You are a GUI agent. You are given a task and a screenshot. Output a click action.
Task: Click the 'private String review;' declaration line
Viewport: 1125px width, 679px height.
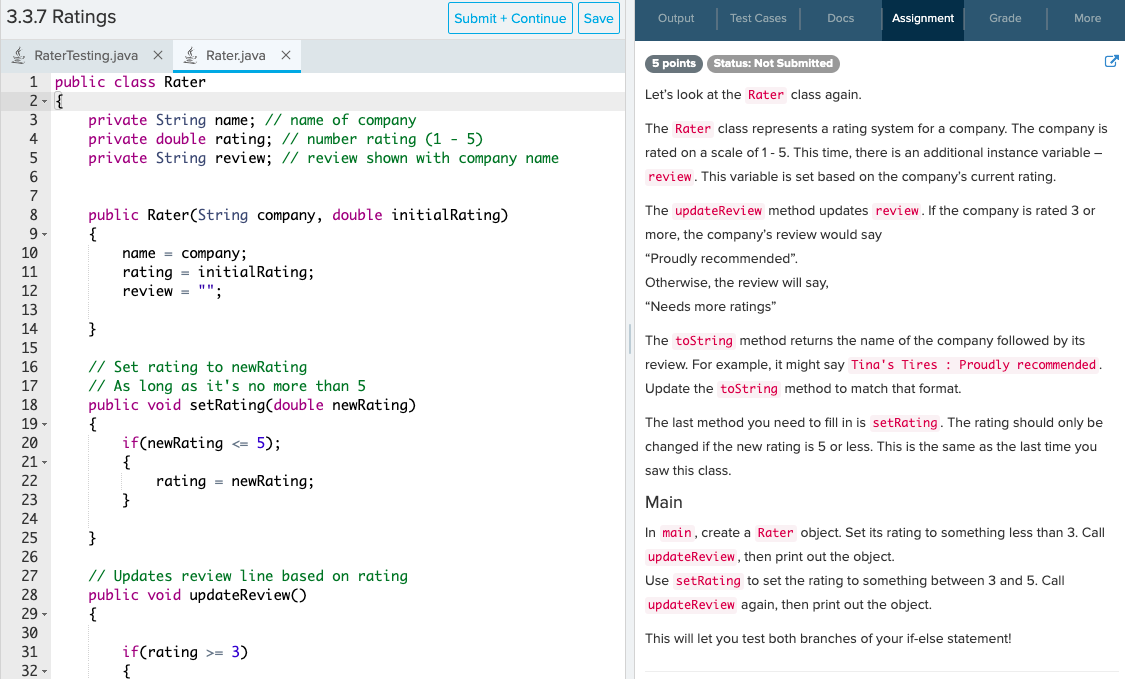pyautogui.click(x=323, y=158)
